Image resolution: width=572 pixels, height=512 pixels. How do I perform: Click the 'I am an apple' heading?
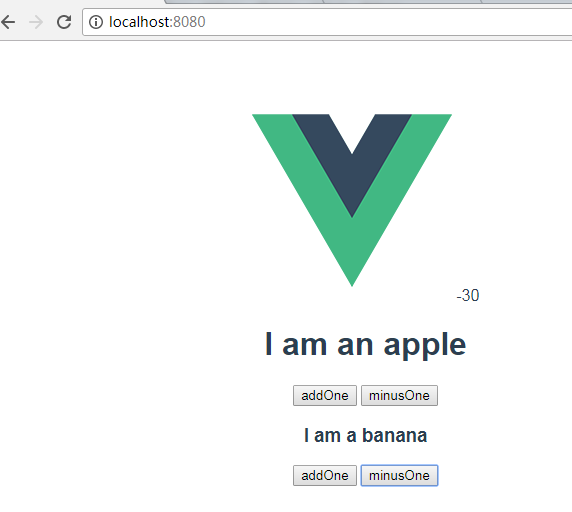pos(366,344)
